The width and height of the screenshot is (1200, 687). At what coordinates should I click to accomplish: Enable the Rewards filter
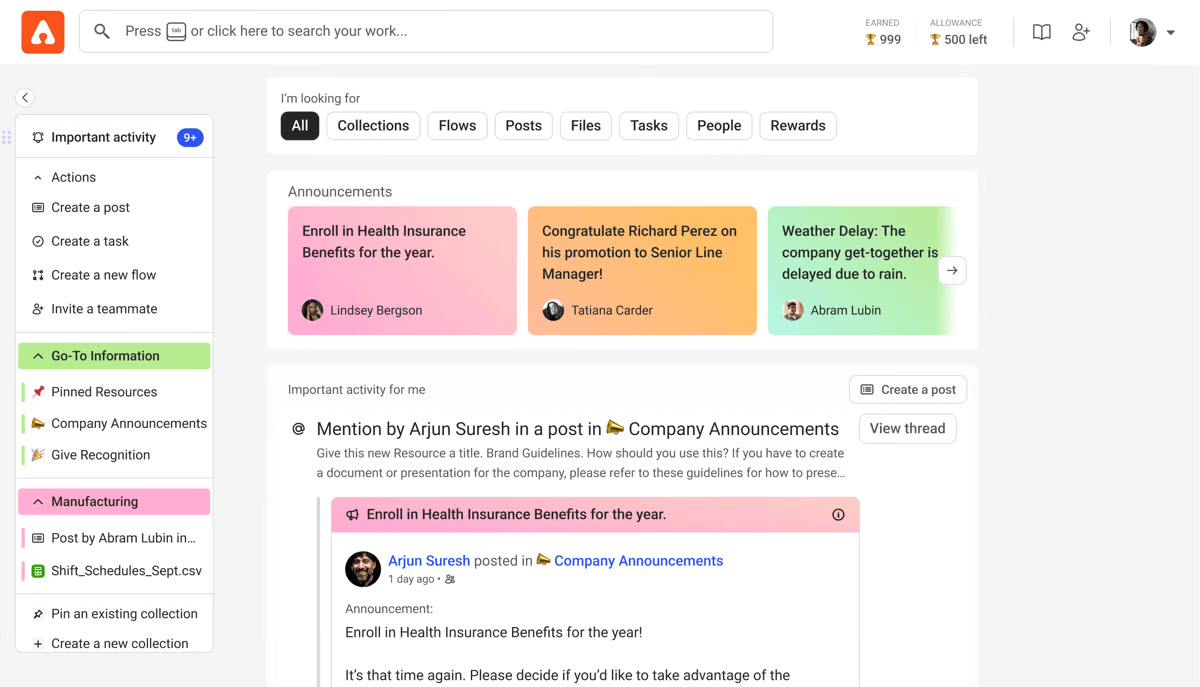[797, 125]
